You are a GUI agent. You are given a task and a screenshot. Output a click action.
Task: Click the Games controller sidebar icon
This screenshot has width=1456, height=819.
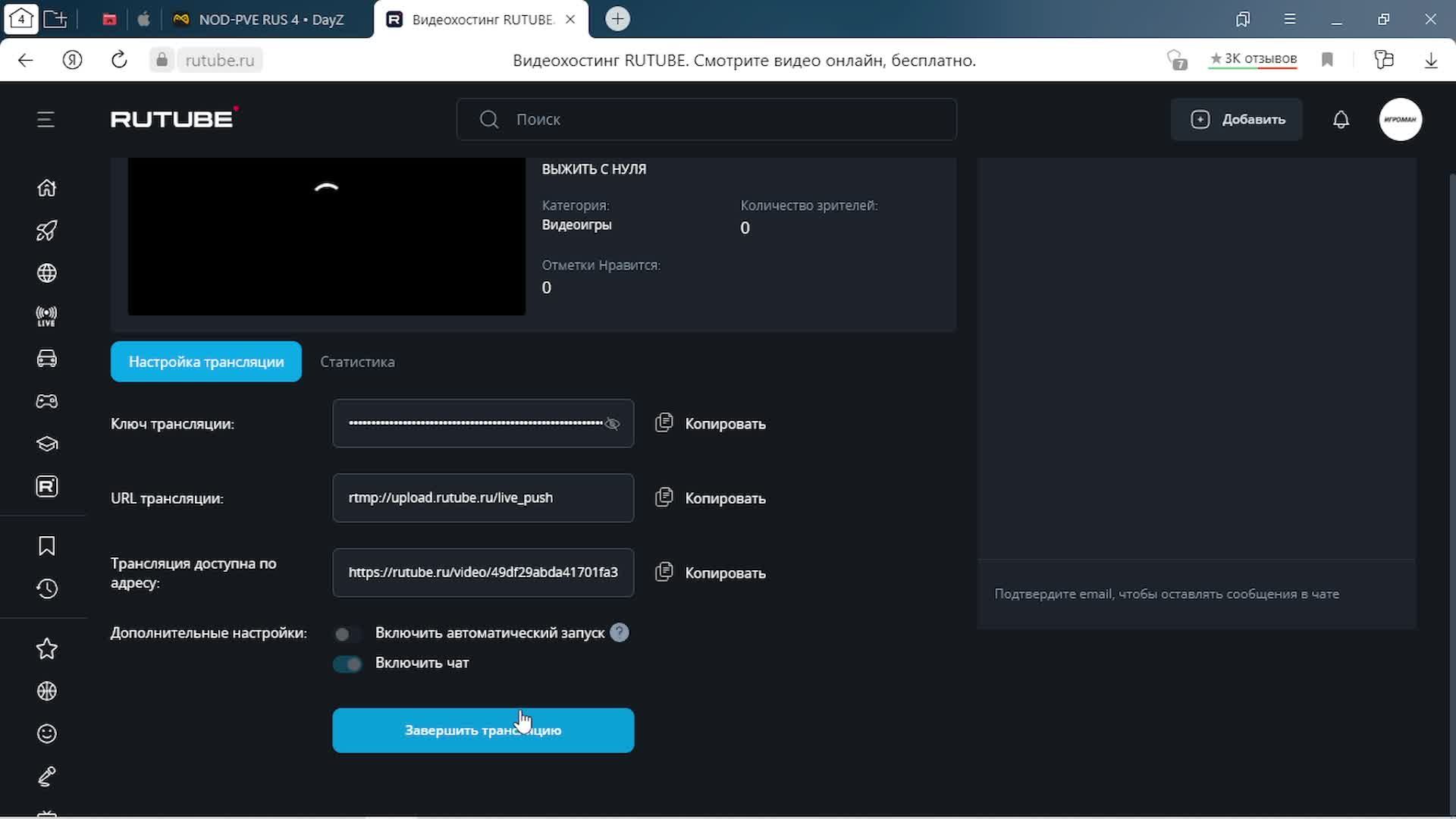coord(47,401)
